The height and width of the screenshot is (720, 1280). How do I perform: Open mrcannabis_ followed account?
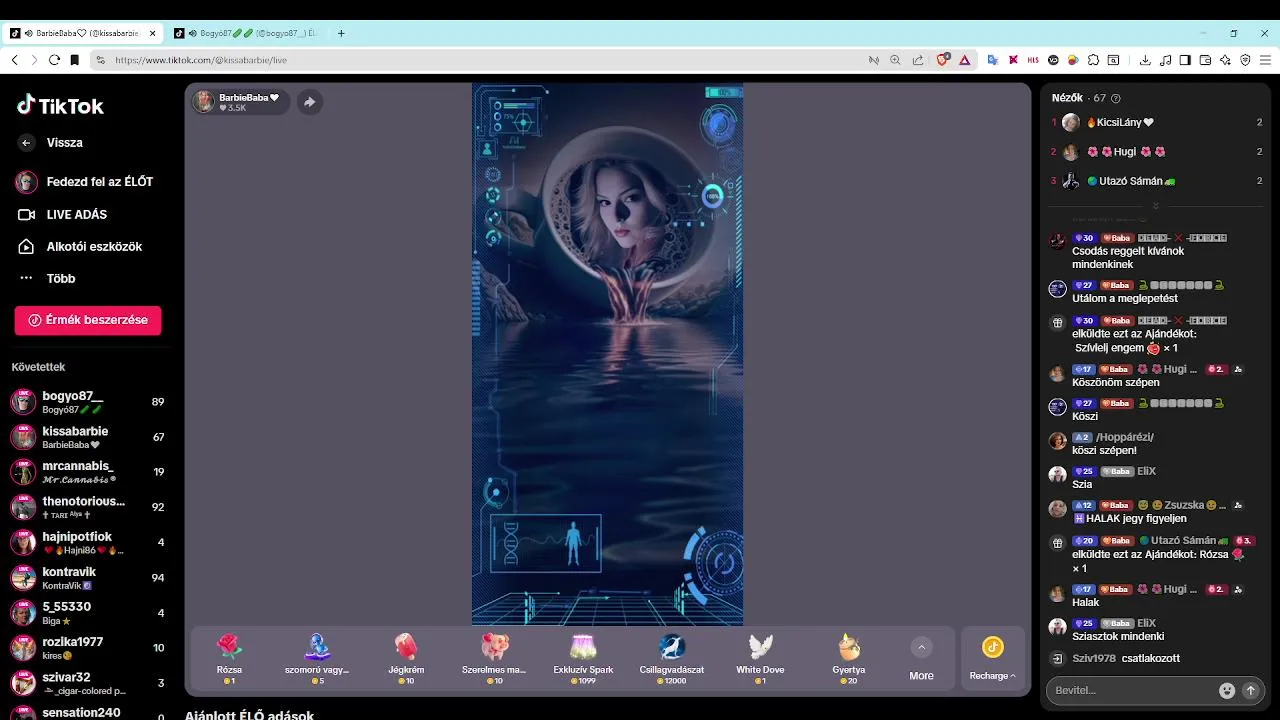[88, 472]
